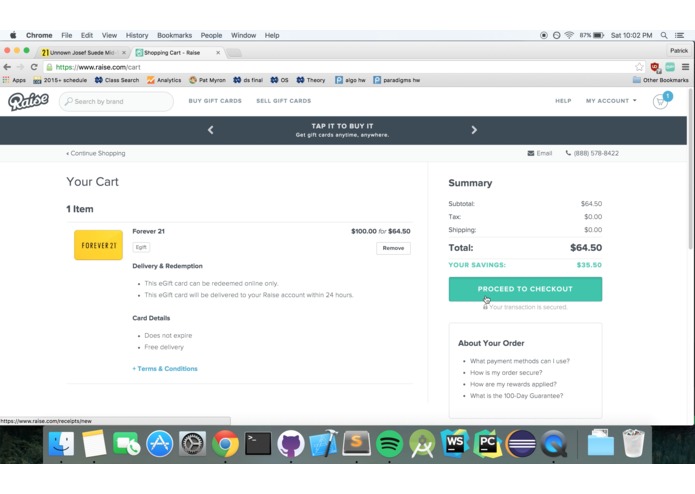Open the Analytics bookmark
Image resolution: width=695 pixels, height=494 pixels.
tap(164, 80)
